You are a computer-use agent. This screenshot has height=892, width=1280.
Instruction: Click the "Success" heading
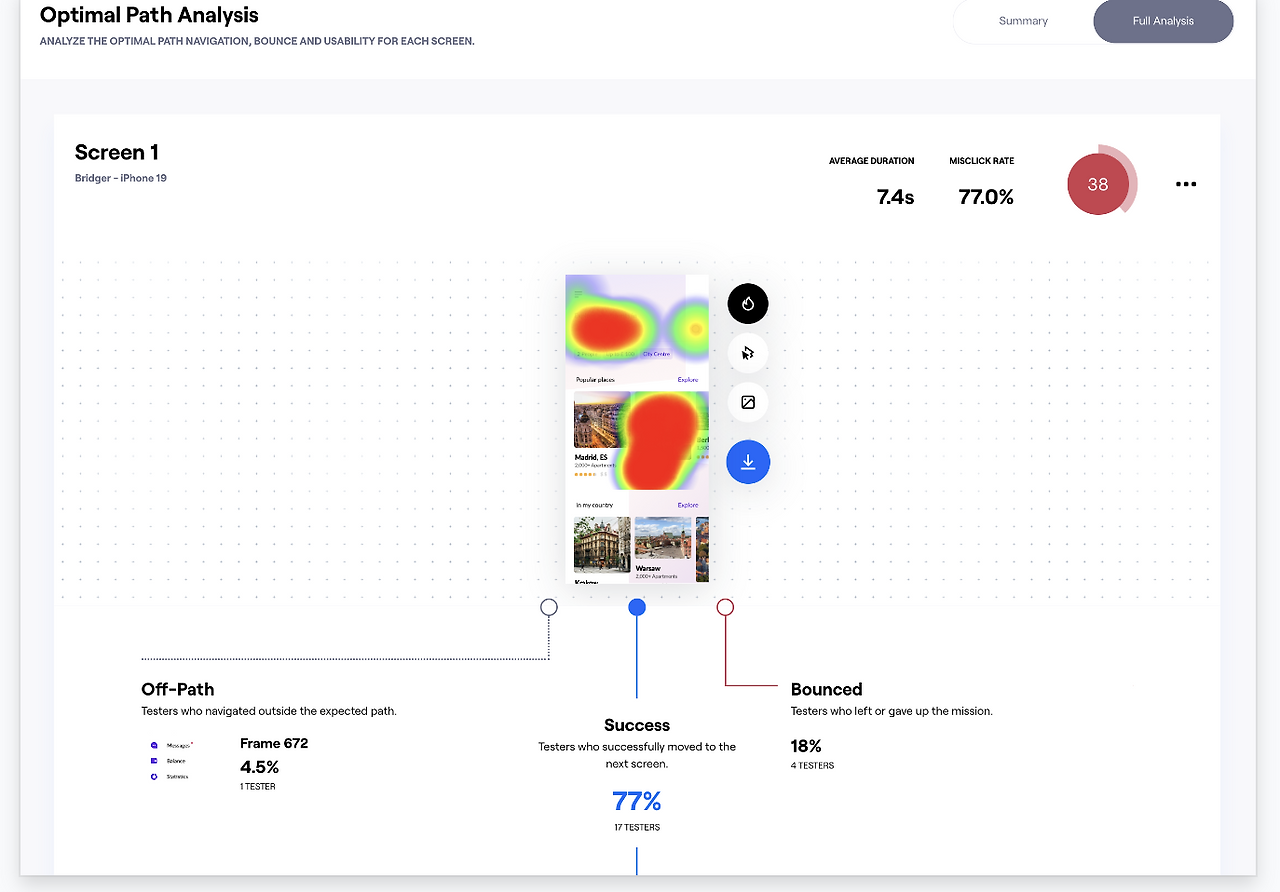coord(637,725)
